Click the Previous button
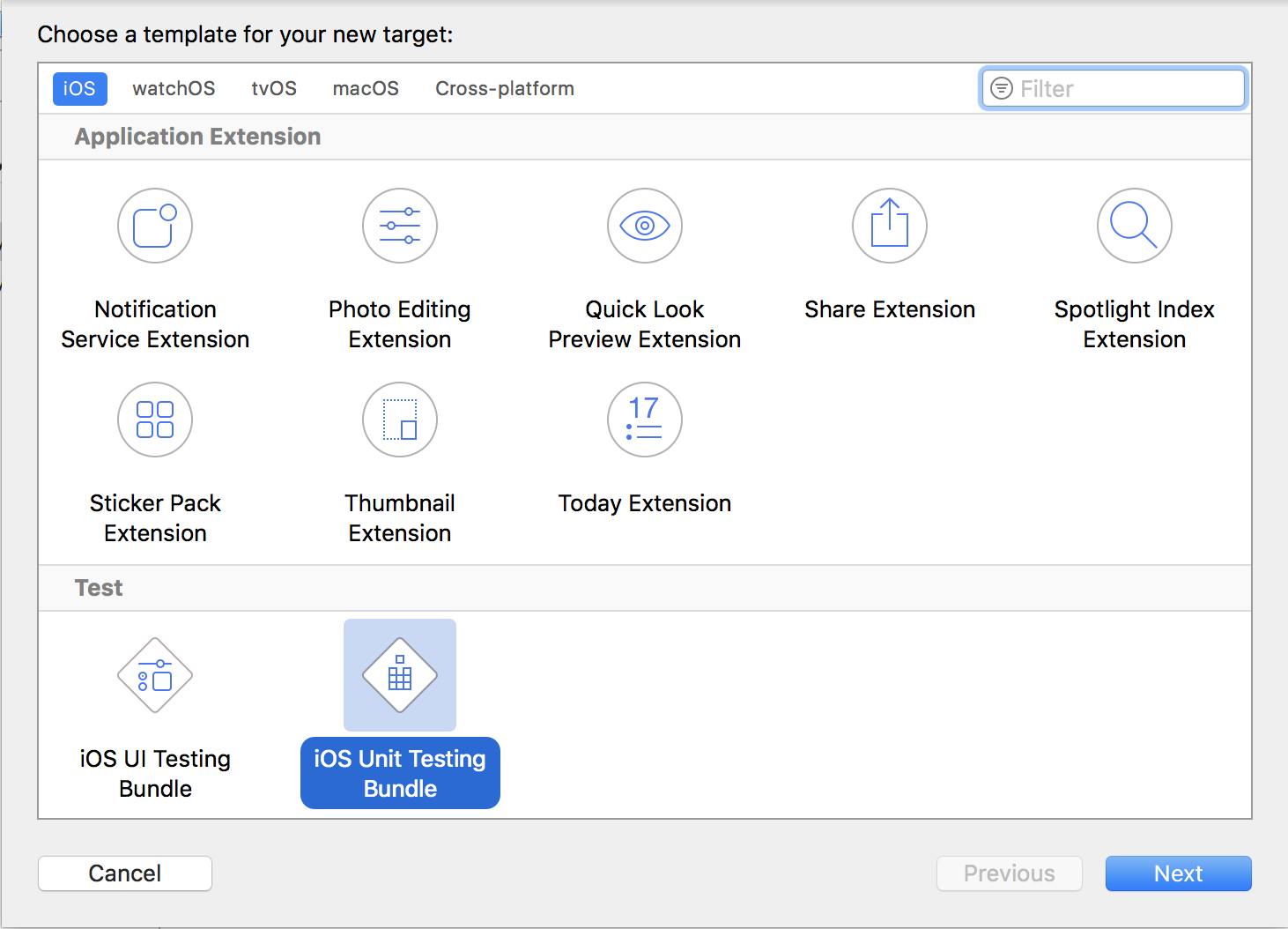This screenshot has width=1288, height=929. tap(1010, 873)
